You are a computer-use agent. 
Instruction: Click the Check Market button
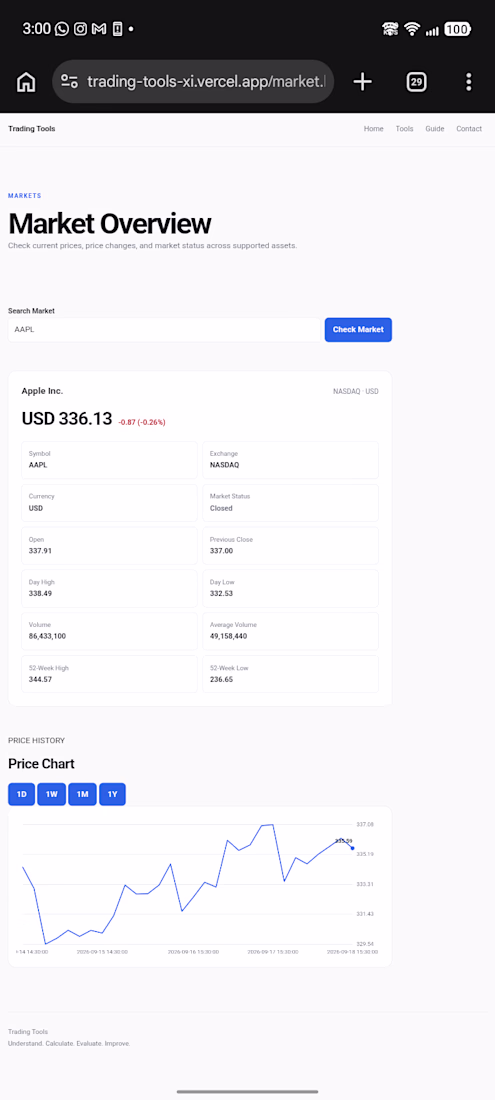pyautogui.click(x=358, y=330)
